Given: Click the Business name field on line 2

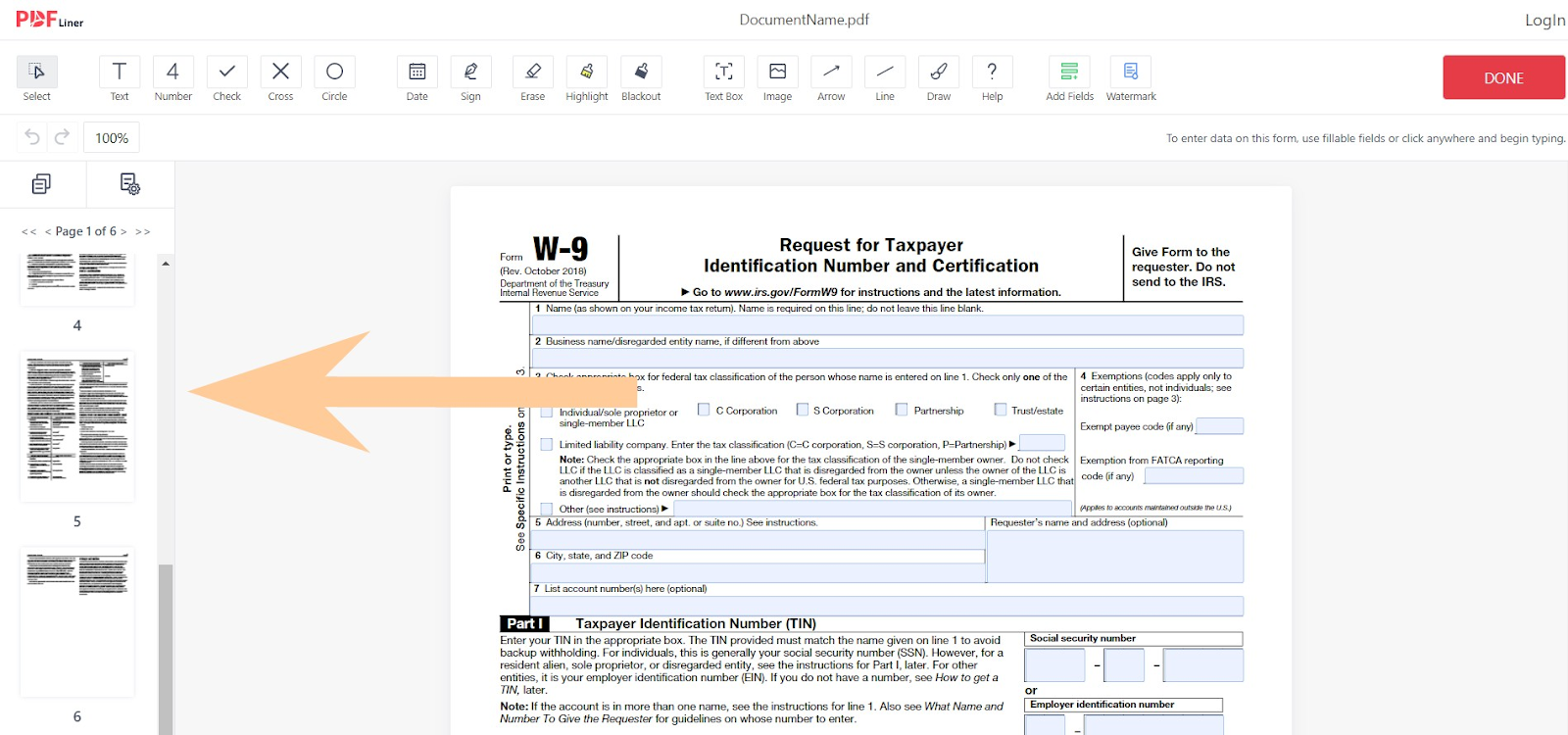Looking at the screenshot, I should [888, 358].
